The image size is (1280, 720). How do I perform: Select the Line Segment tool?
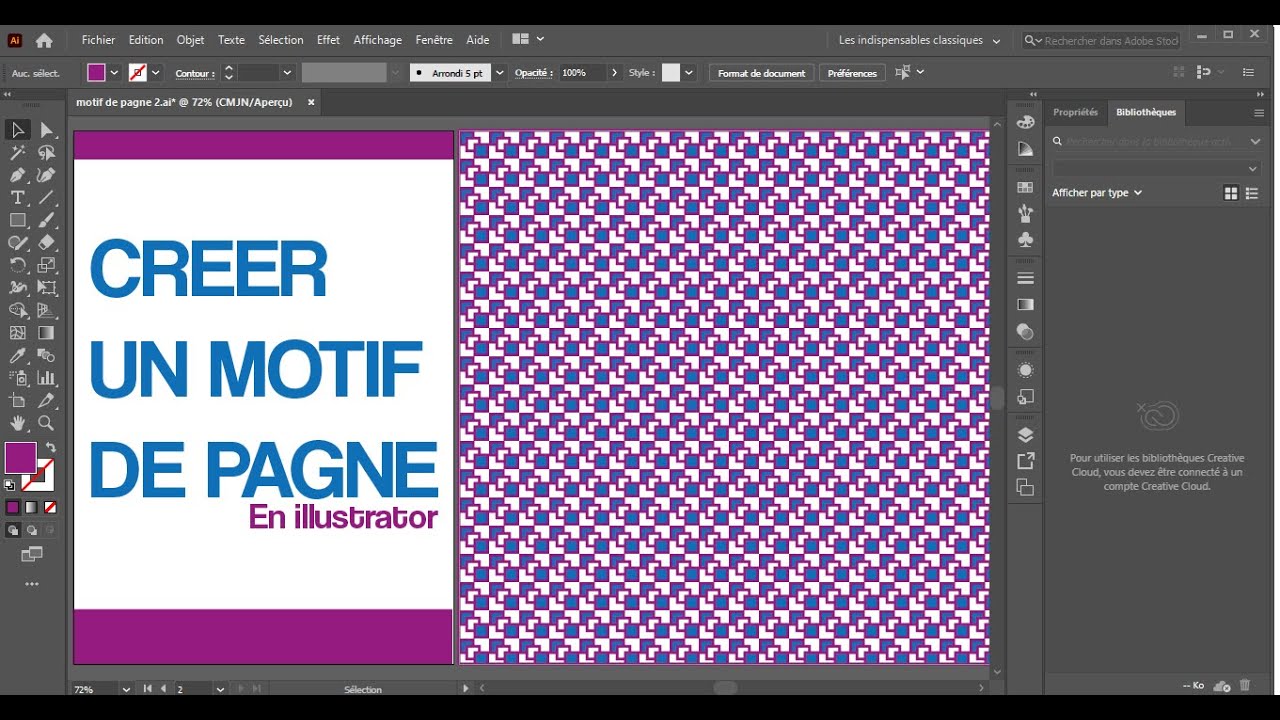click(x=46, y=198)
